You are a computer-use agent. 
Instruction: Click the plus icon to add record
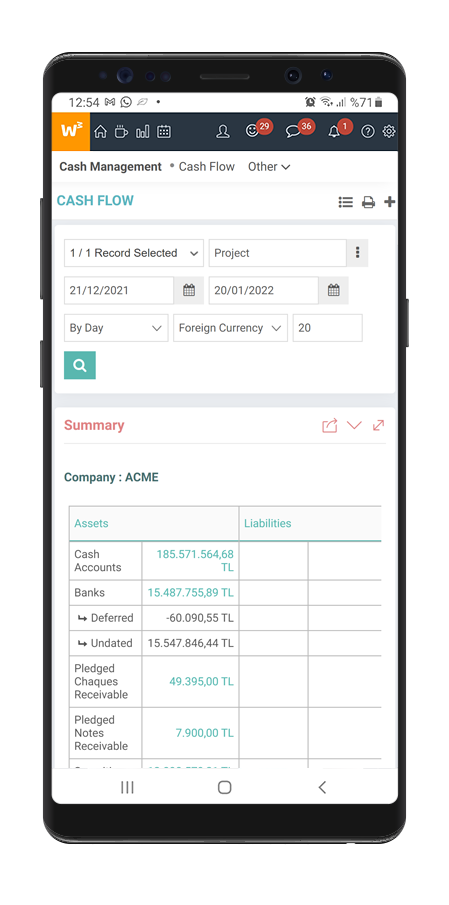point(390,201)
